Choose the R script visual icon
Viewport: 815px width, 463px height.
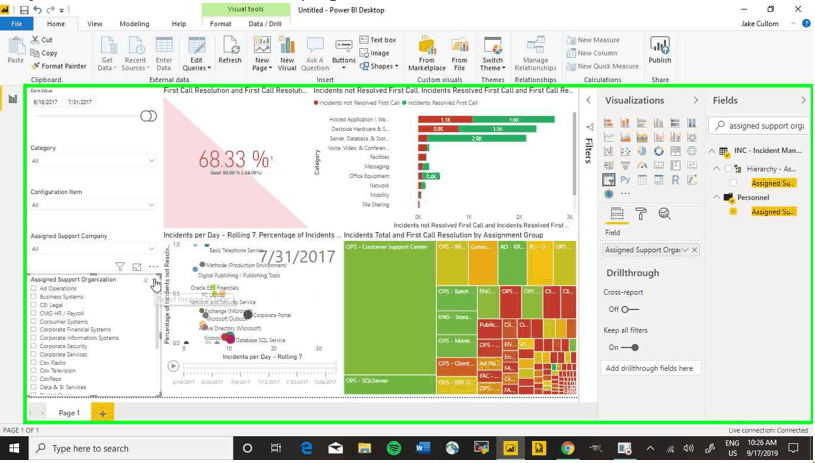pos(675,180)
